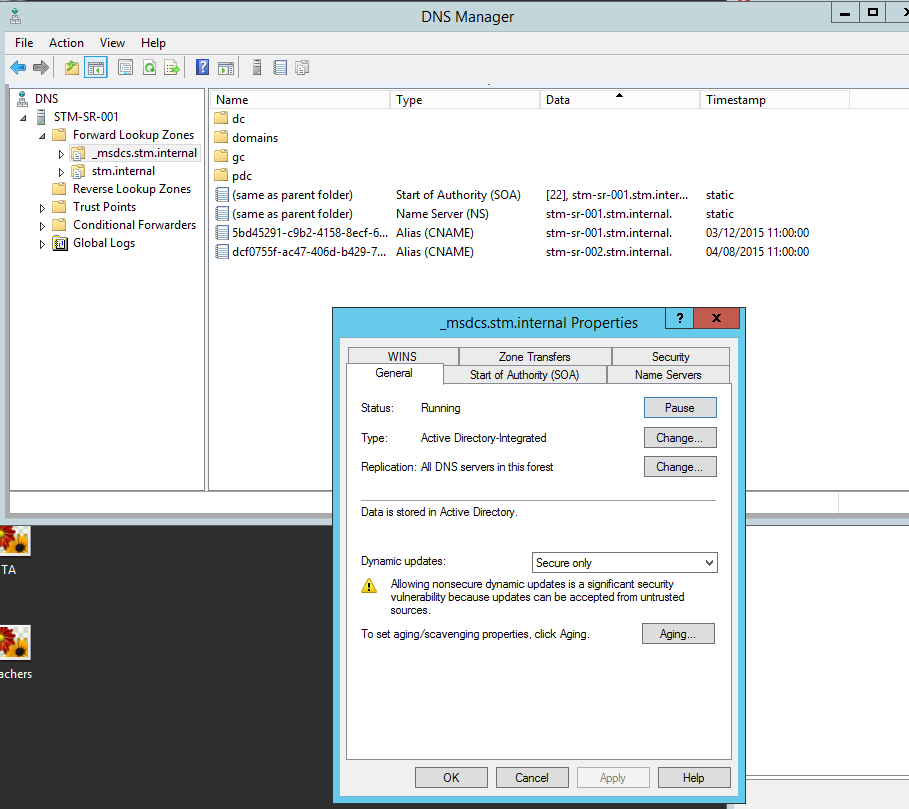This screenshot has width=909, height=809.
Task: Open the Dynamic updates dropdown
Action: click(707, 562)
